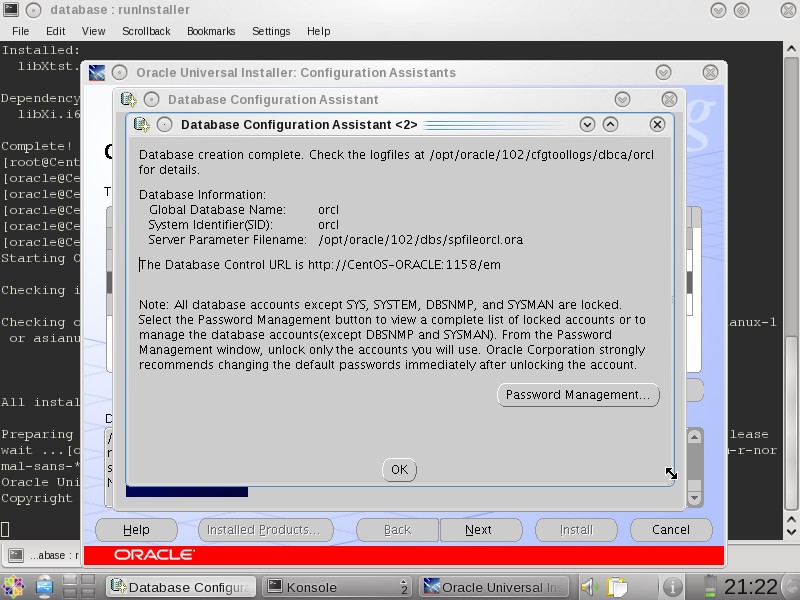Viewport: 800px width, 600px height.
Task: Minimize the Oracle Universal Installer window
Action: tap(664, 73)
